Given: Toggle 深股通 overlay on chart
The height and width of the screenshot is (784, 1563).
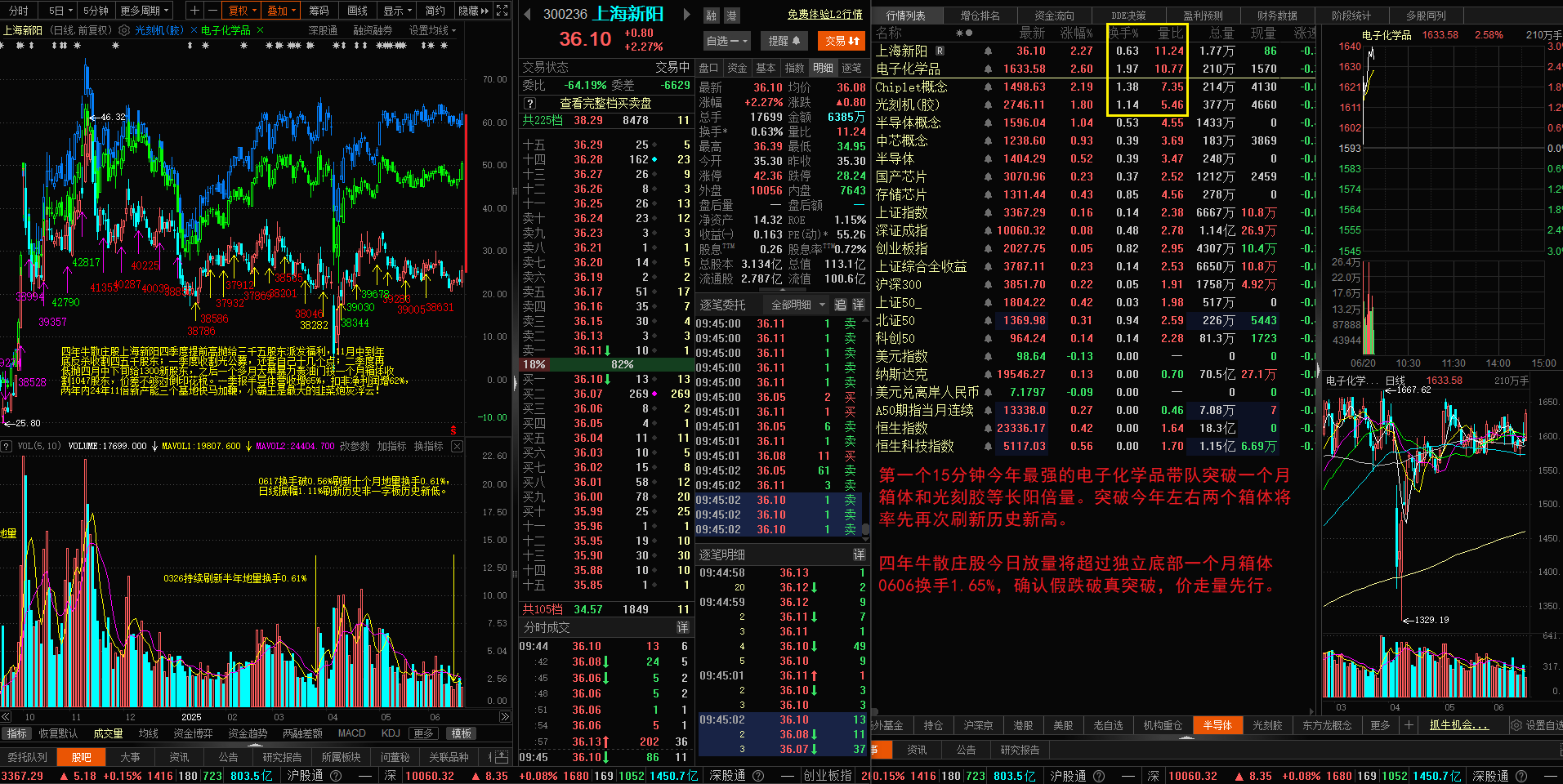Looking at the screenshot, I should 323,30.
